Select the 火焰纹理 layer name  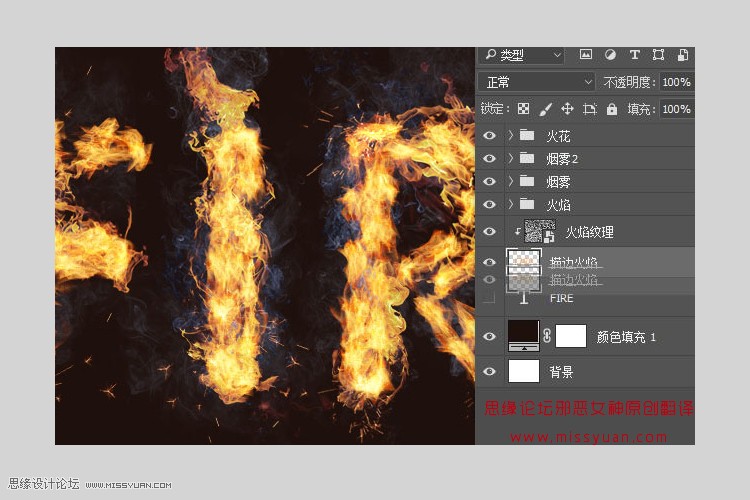pyautogui.click(x=589, y=232)
